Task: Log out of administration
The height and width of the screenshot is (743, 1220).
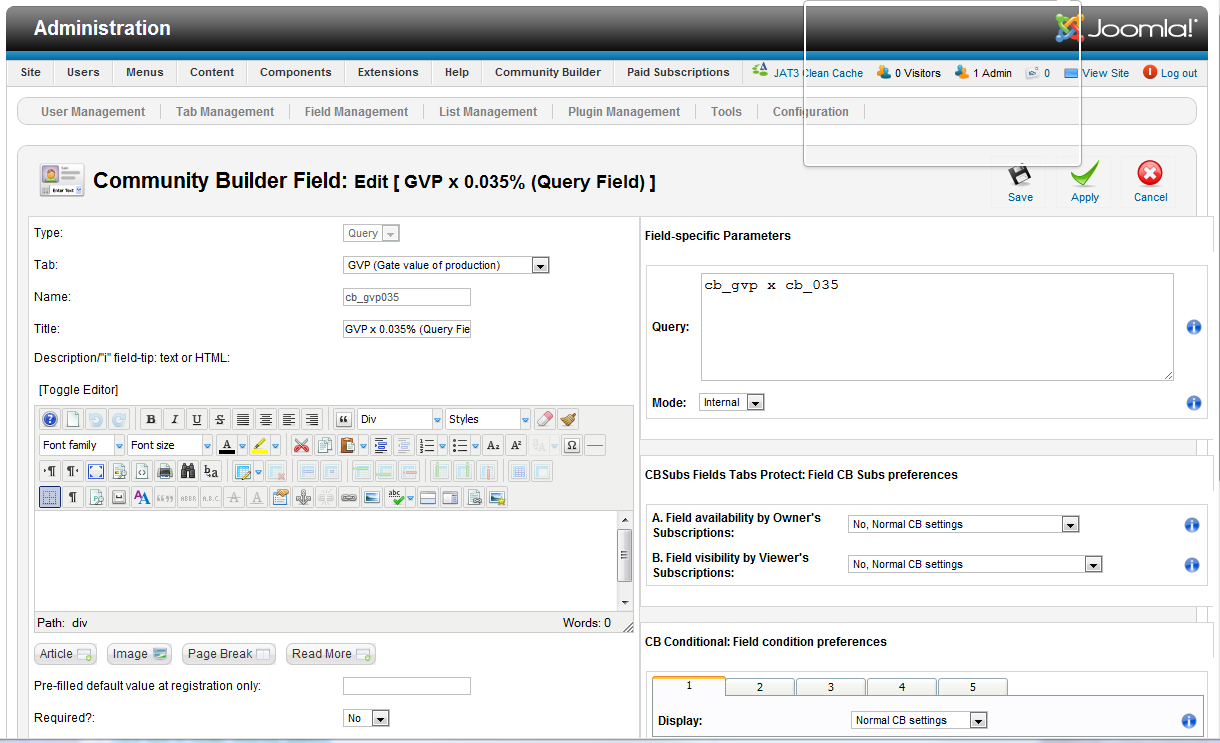Action: pos(1170,73)
